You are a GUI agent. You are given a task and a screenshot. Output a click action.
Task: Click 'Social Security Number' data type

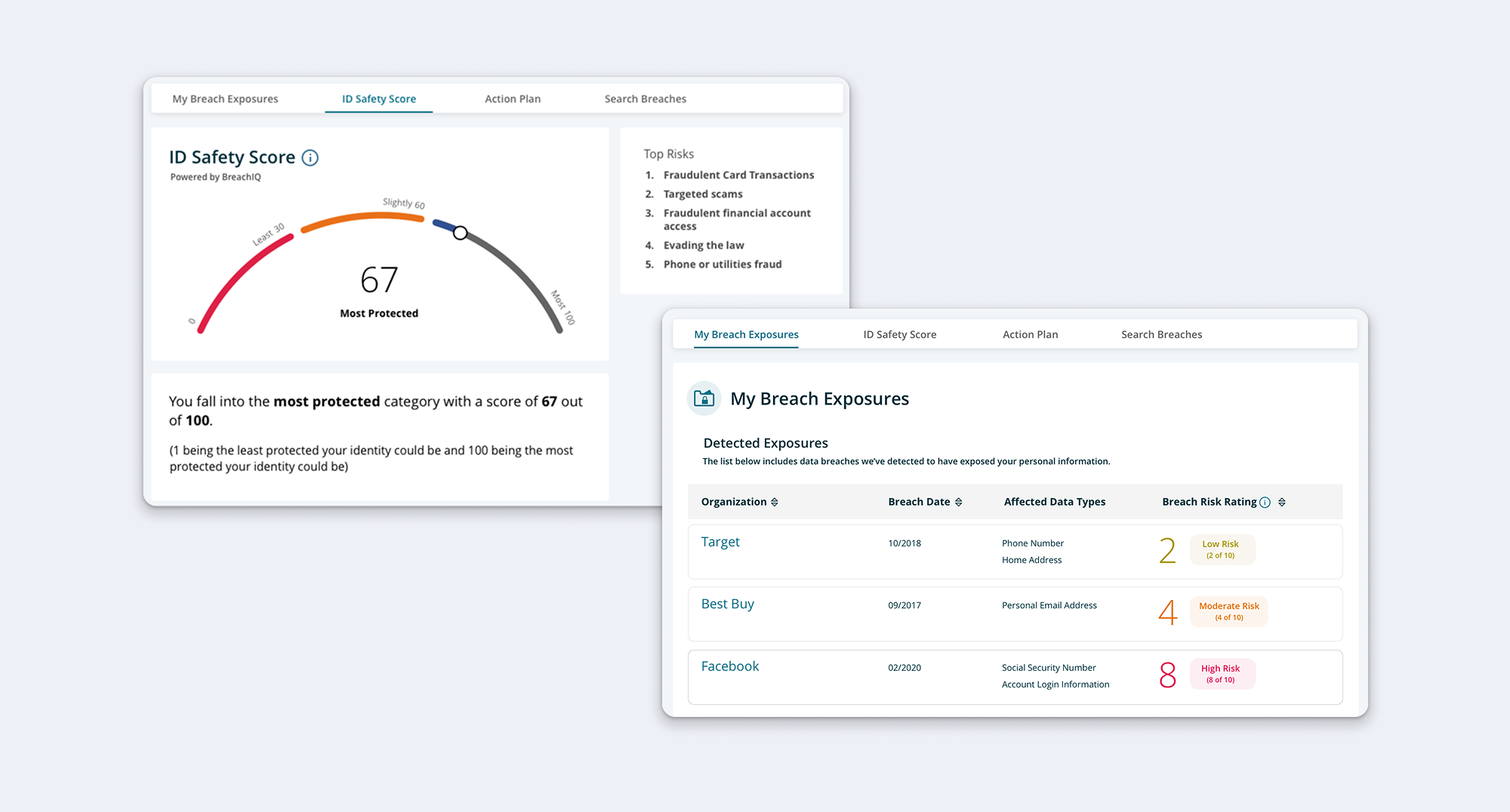(1049, 668)
